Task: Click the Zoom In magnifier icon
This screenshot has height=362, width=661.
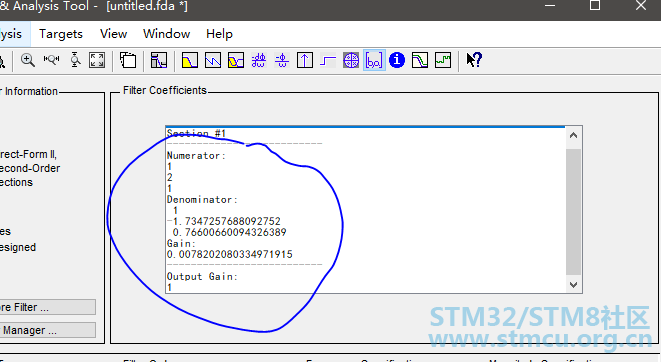Action: tap(28, 60)
